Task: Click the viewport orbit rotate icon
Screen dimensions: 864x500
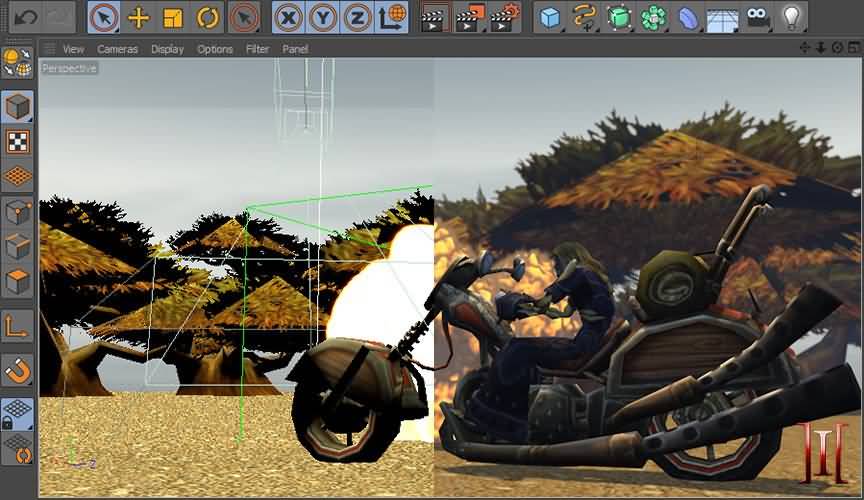Action: pyautogui.click(x=838, y=48)
